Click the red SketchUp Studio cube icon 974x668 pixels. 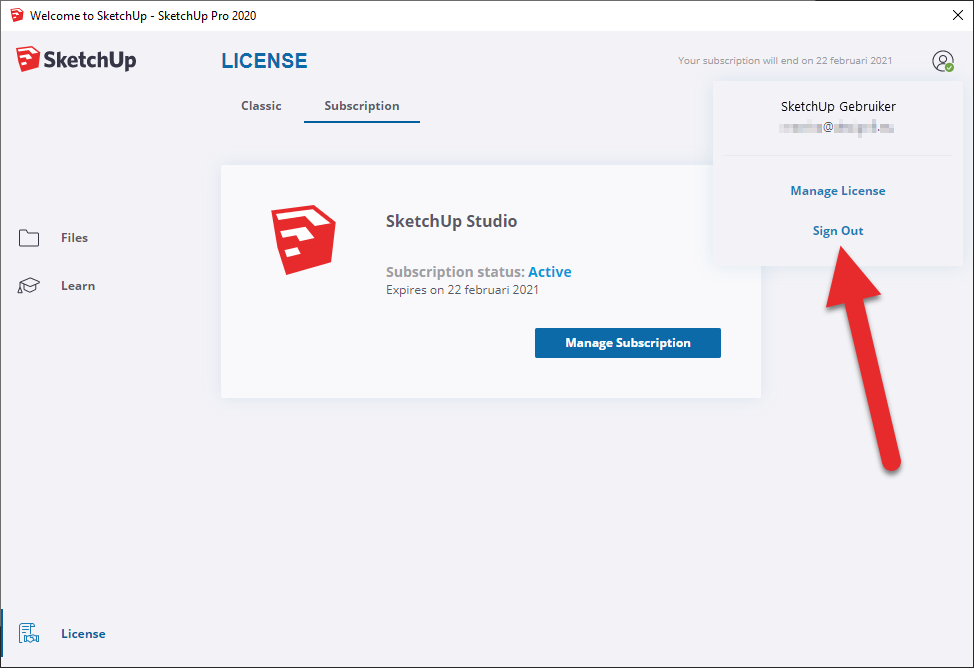(303, 239)
